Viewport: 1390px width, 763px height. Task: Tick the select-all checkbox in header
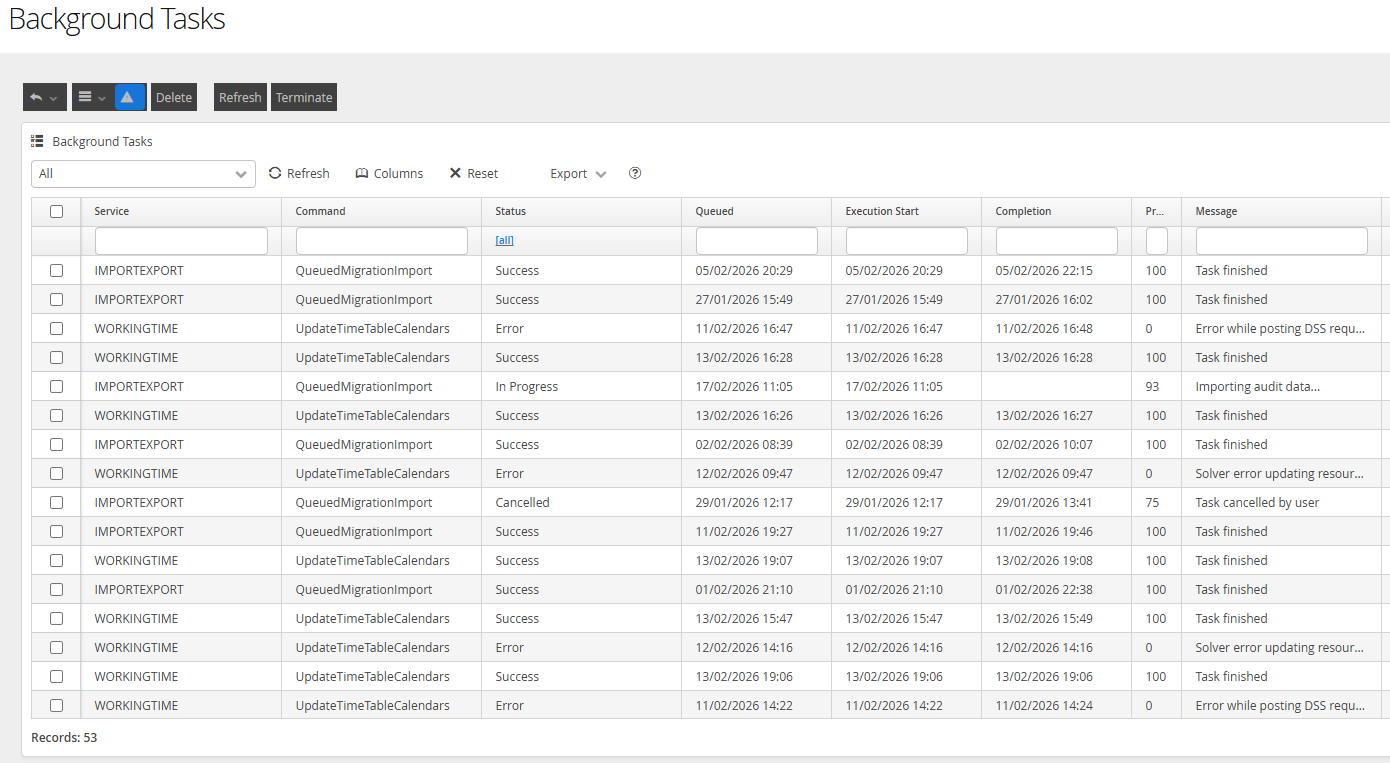(57, 211)
